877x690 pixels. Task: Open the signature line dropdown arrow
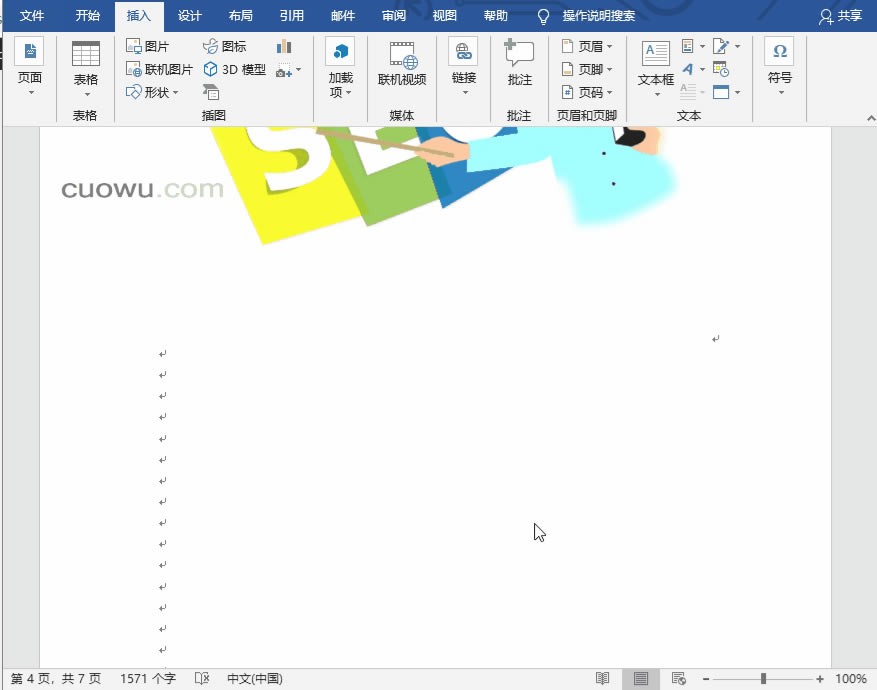738,46
